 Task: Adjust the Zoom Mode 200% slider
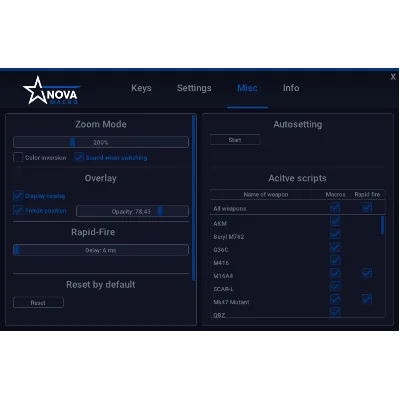coord(101,142)
